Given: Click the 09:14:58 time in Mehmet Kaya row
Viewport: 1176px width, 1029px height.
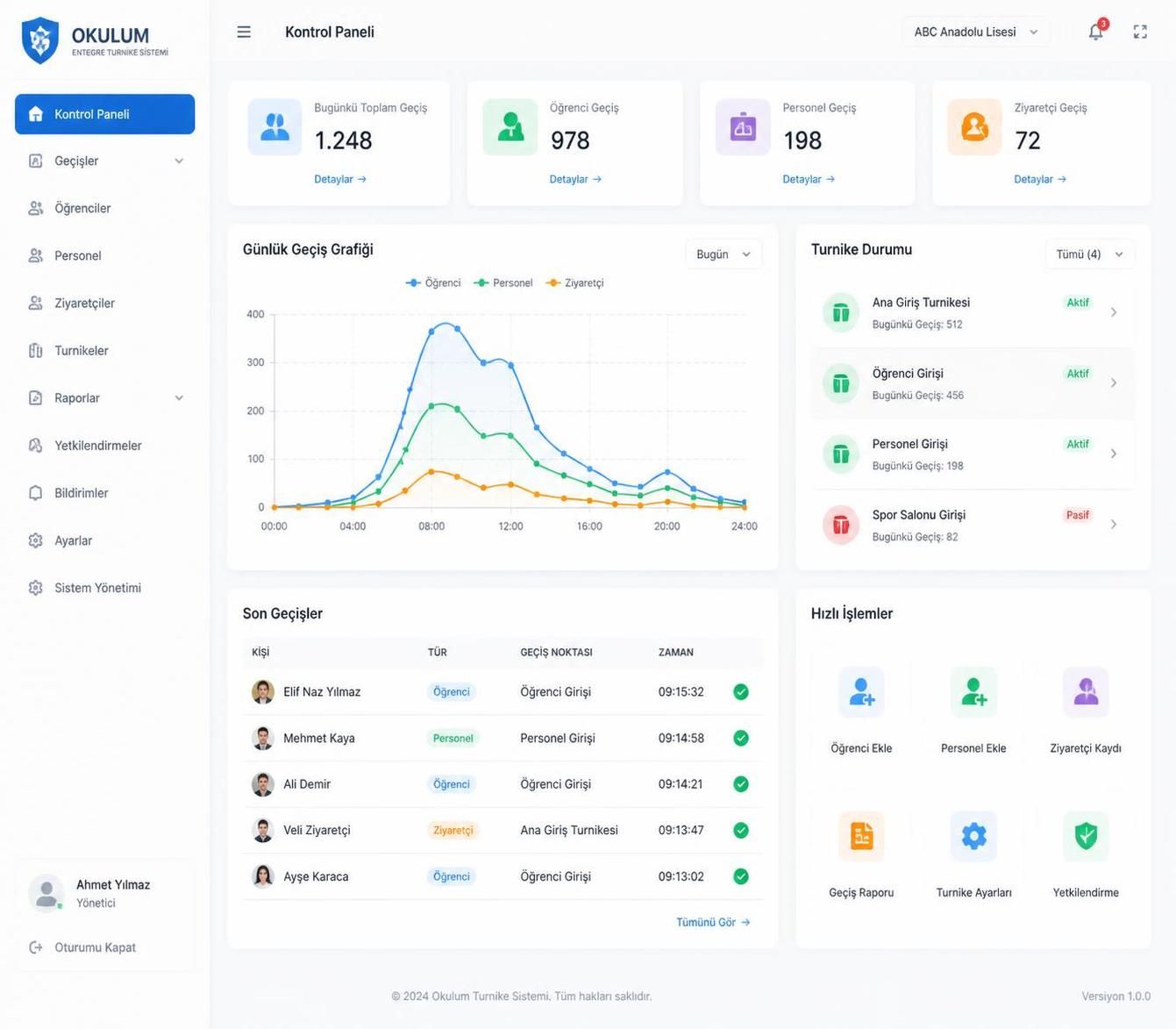Looking at the screenshot, I should click(681, 738).
